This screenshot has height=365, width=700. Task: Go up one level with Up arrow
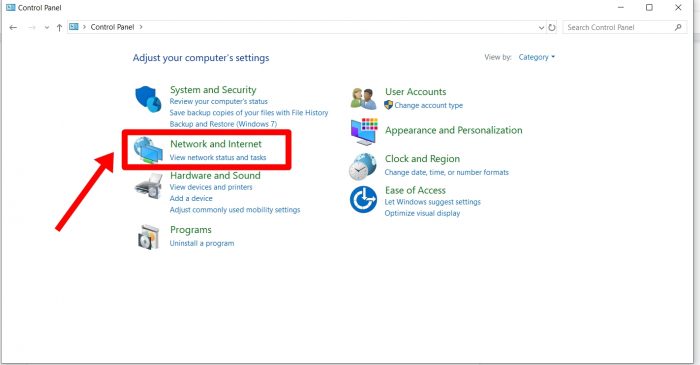59,27
